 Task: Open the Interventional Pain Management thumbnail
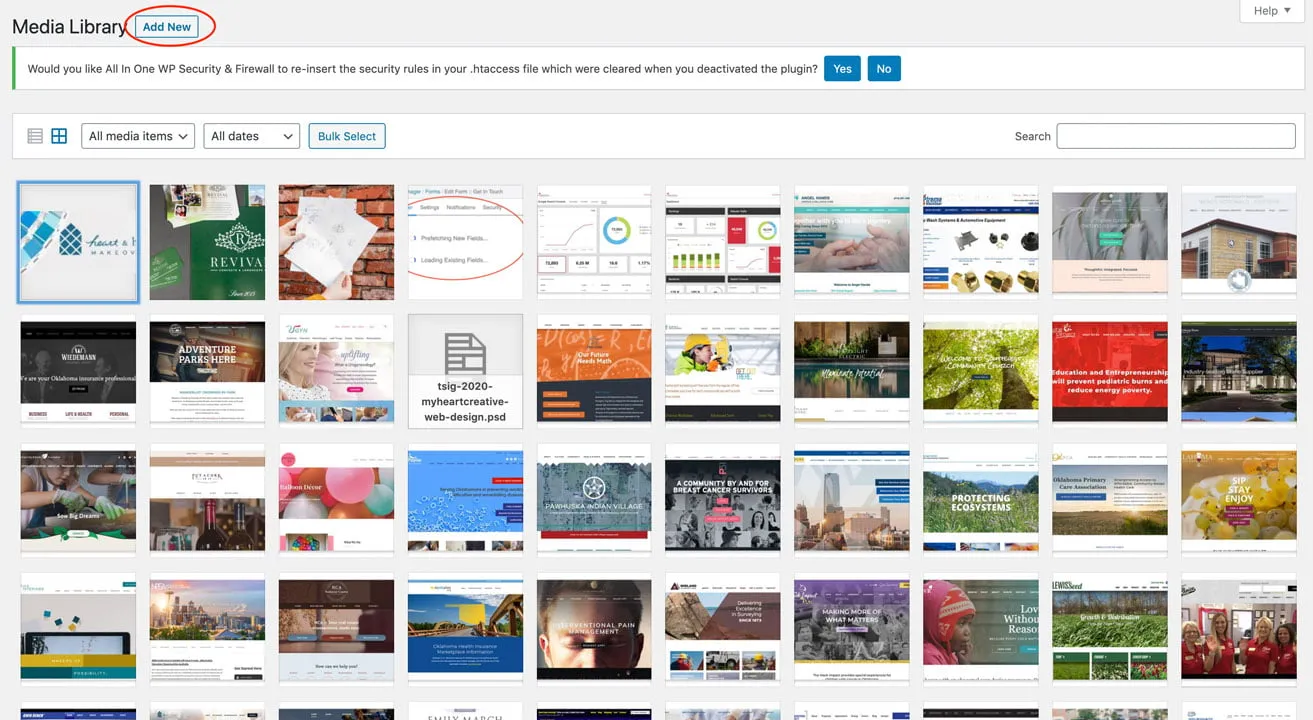tap(594, 629)
